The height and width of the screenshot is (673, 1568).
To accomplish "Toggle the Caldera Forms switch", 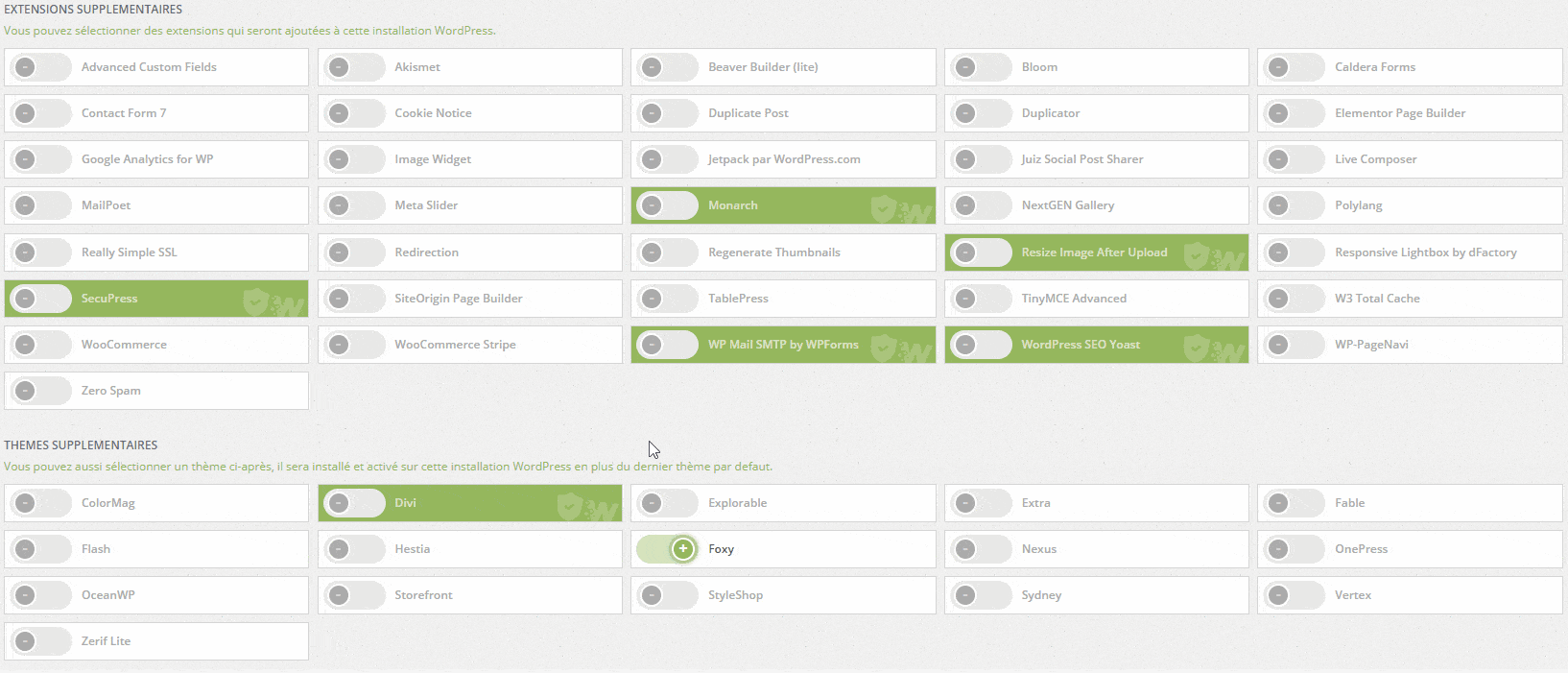I will [1294, 67].
